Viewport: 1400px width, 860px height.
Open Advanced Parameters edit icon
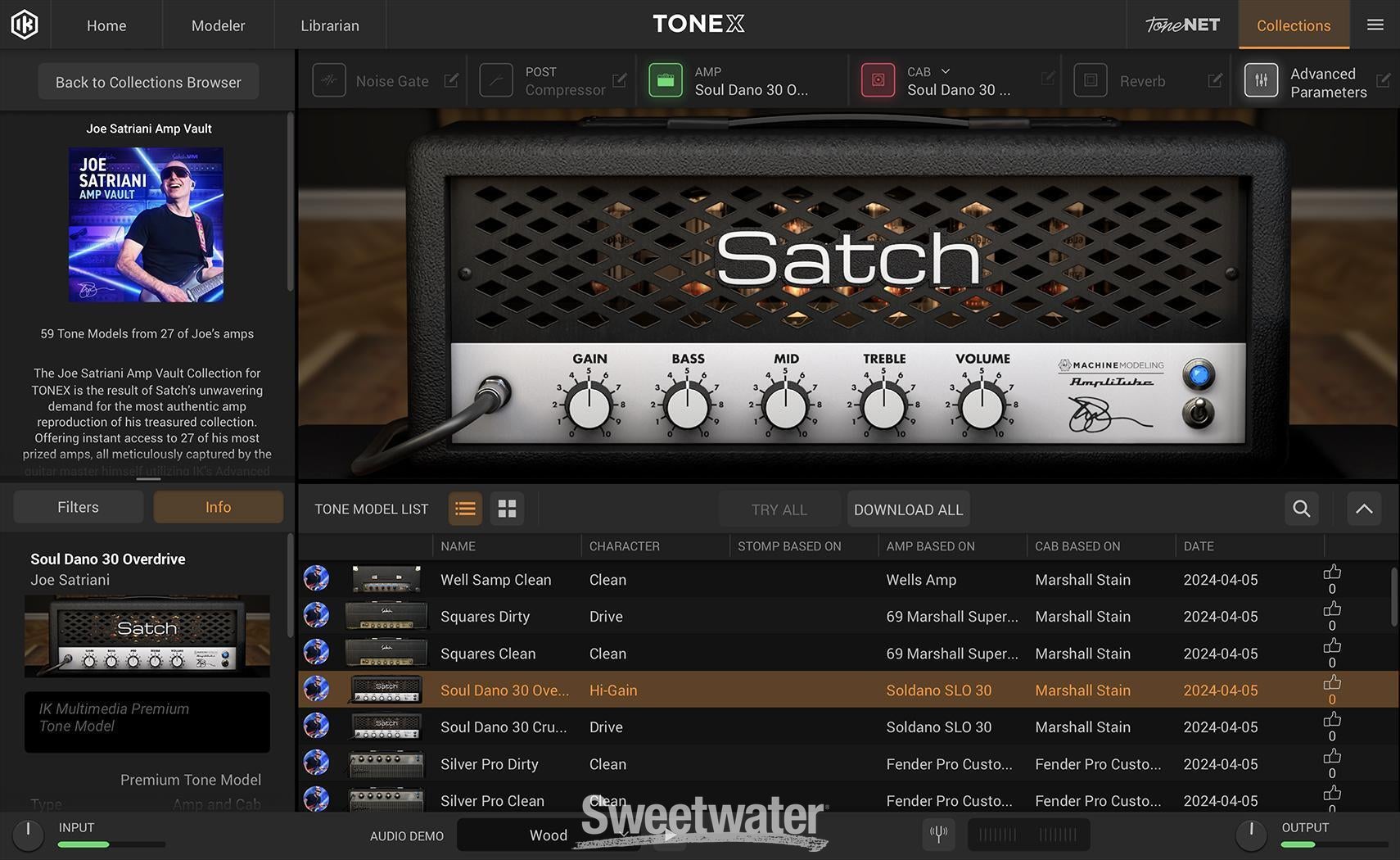(1383, 80)
